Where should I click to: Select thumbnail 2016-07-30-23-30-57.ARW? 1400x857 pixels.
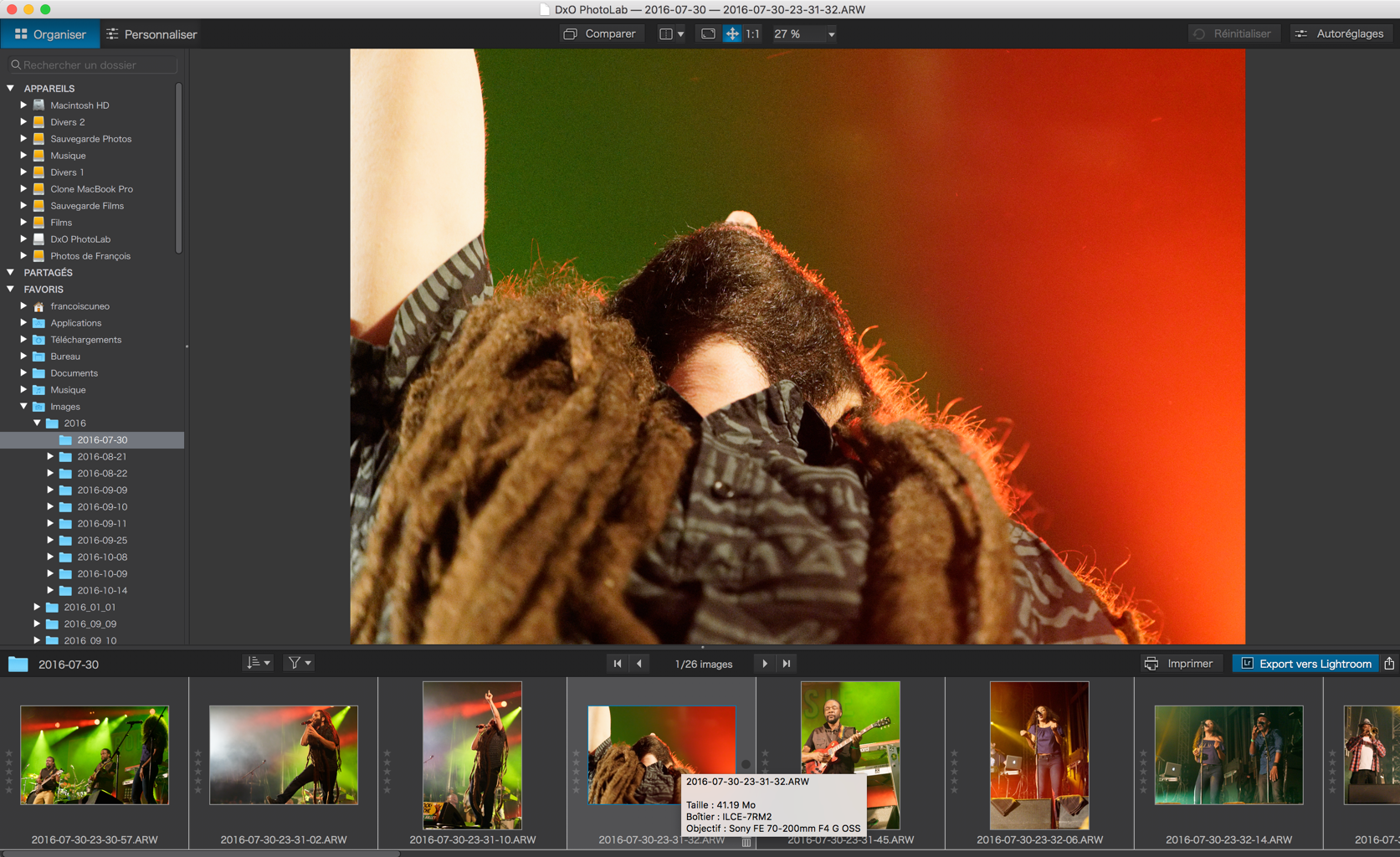[x=95, y=755]
